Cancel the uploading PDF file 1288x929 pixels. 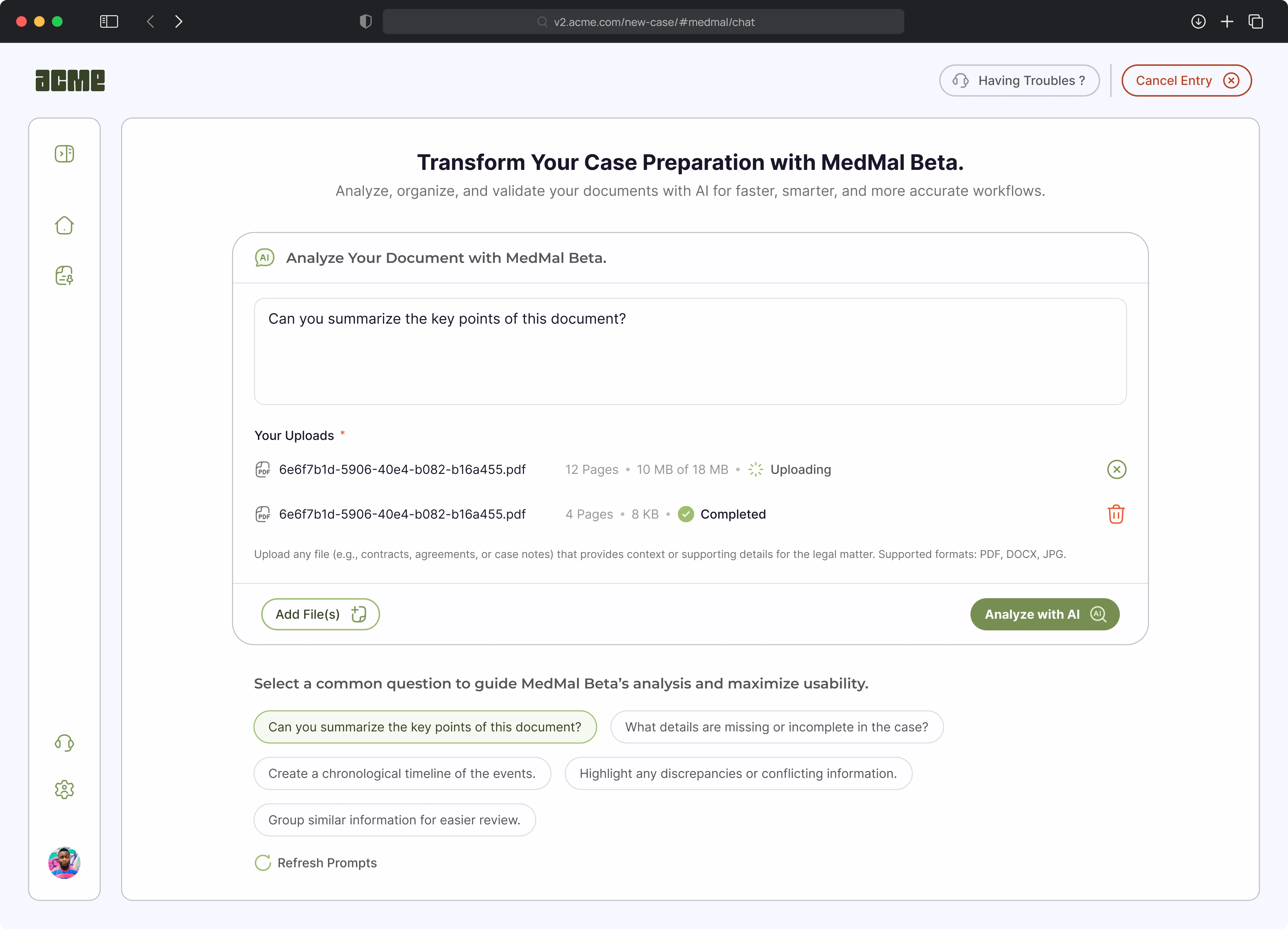(1116, 470)
